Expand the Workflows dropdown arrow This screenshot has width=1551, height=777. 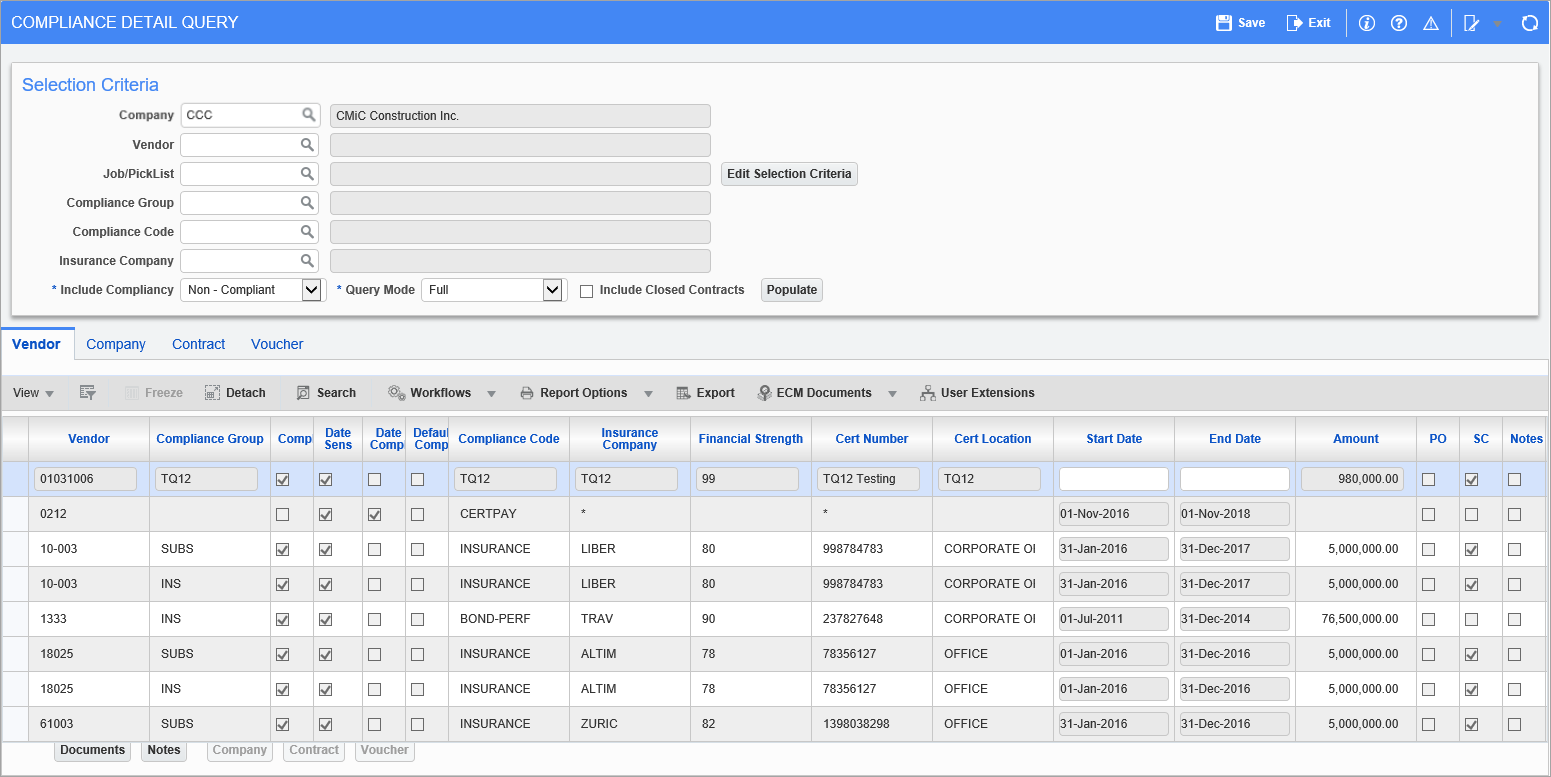pyautogui.click(x=491, y=393)
